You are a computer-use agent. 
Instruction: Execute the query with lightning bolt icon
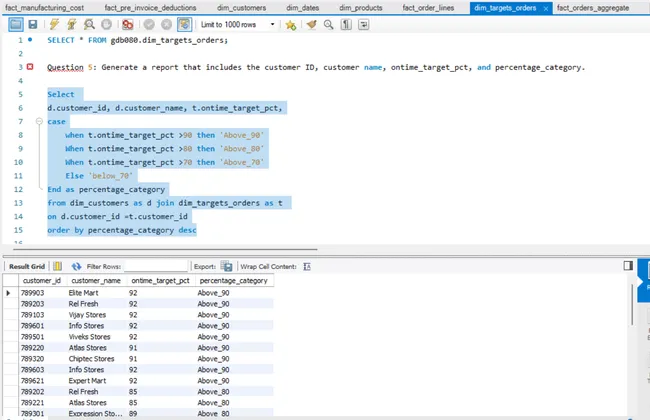(x=54, y=24)
